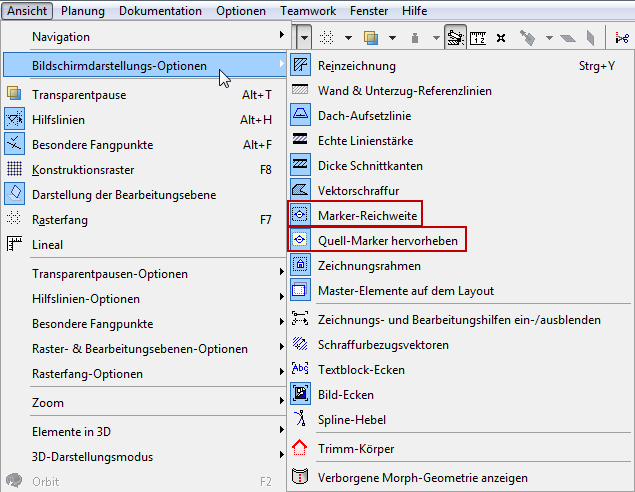Select Reinzeichnung text entry
This screenshot has width=635, height=492.
357,66
